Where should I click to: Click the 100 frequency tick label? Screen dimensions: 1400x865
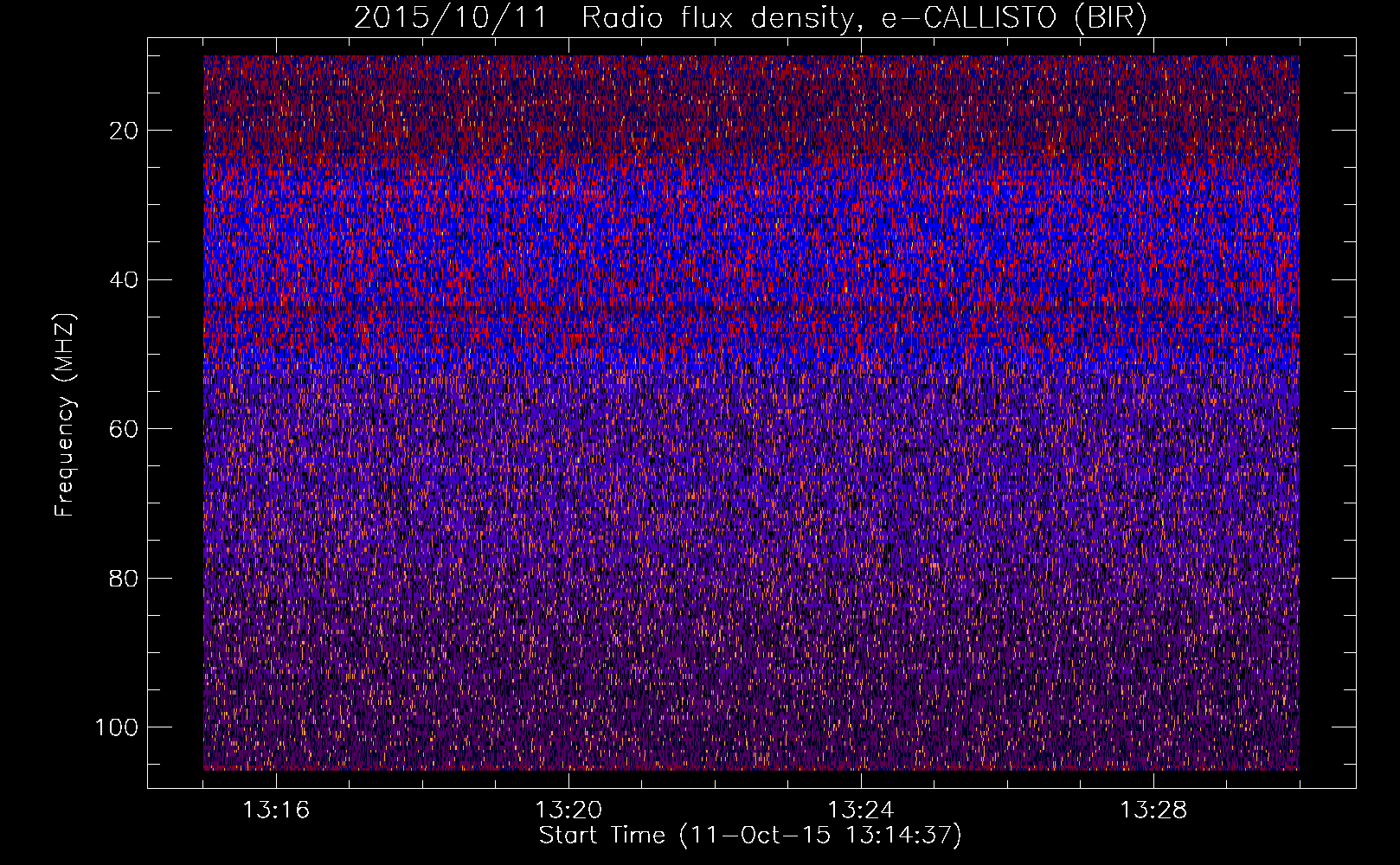click(117, 727)
